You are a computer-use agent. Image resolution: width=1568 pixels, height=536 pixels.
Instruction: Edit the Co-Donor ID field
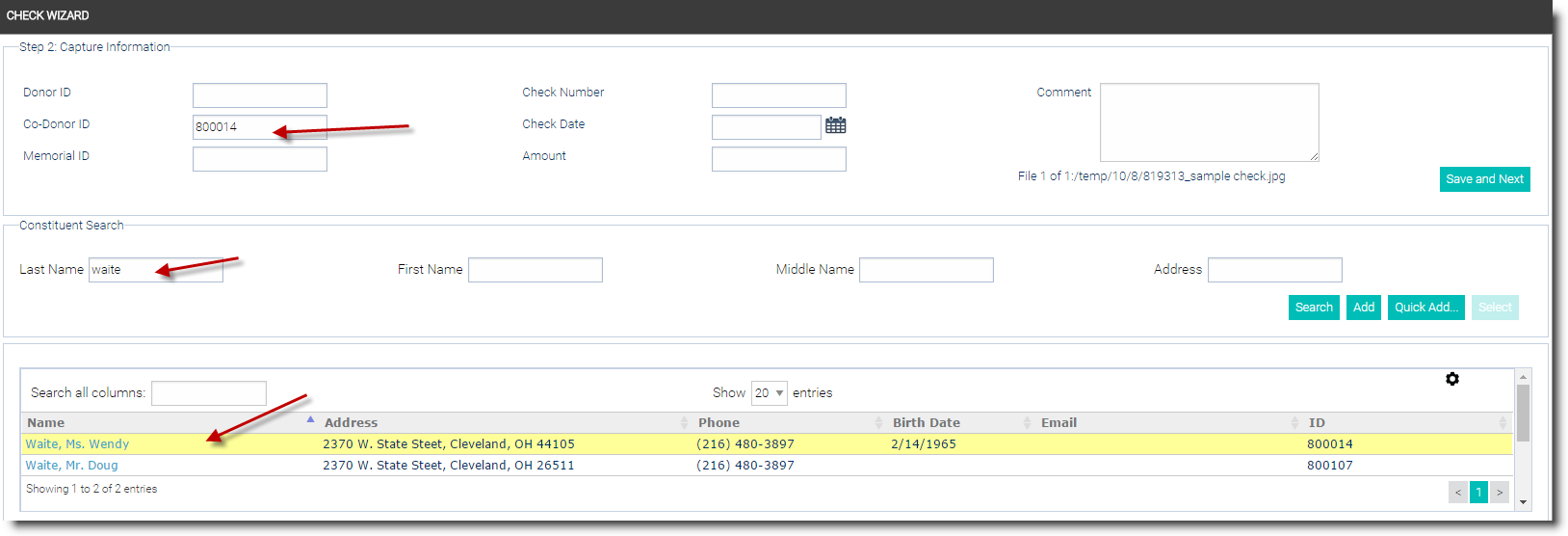260,127
